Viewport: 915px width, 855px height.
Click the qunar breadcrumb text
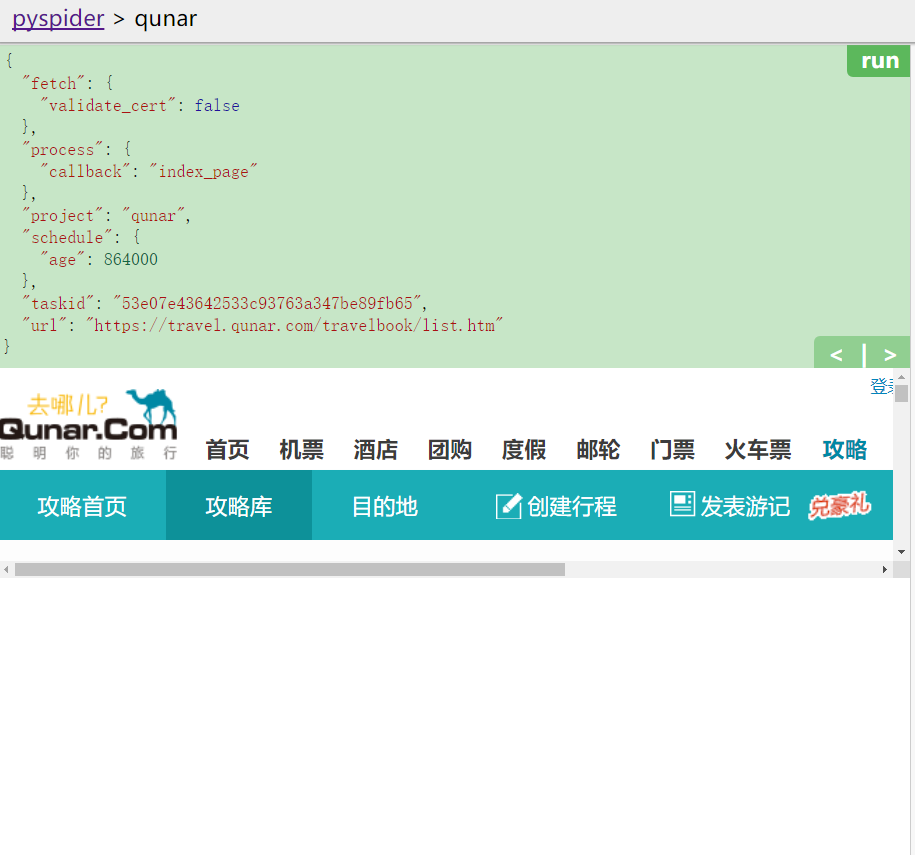[166, 19]
